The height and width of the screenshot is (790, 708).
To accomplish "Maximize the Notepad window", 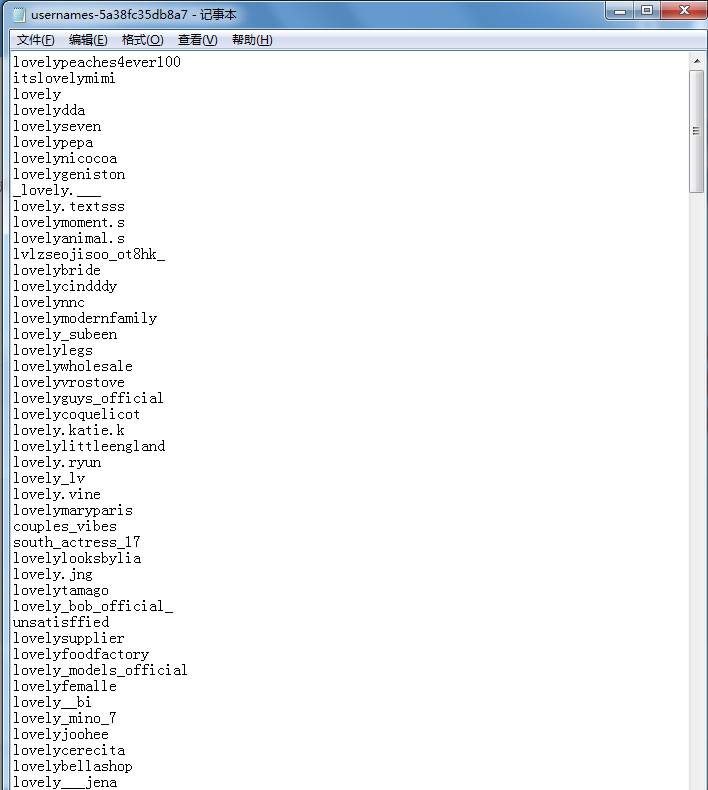I will [x=647, y=11].
